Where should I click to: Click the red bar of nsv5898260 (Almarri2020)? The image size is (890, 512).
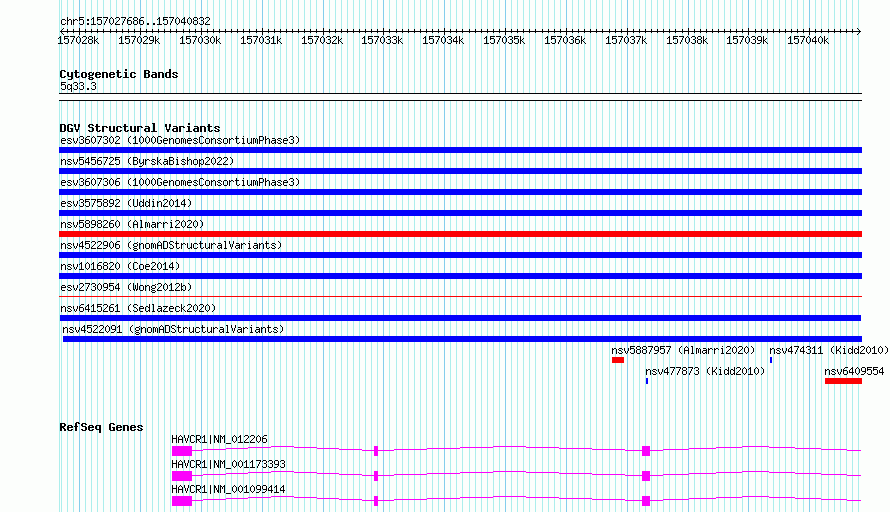(460, 234)
